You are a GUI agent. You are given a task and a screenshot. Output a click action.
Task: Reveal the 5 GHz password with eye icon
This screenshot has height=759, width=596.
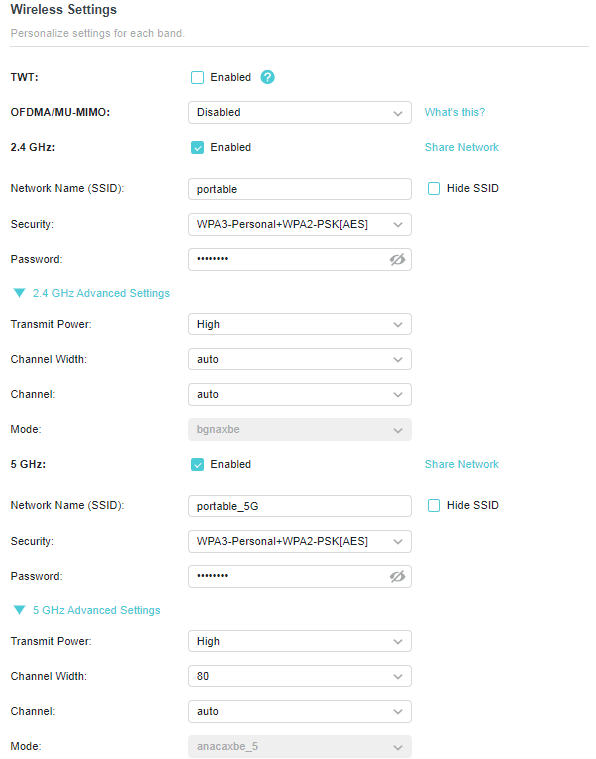[x=397, y=577]
